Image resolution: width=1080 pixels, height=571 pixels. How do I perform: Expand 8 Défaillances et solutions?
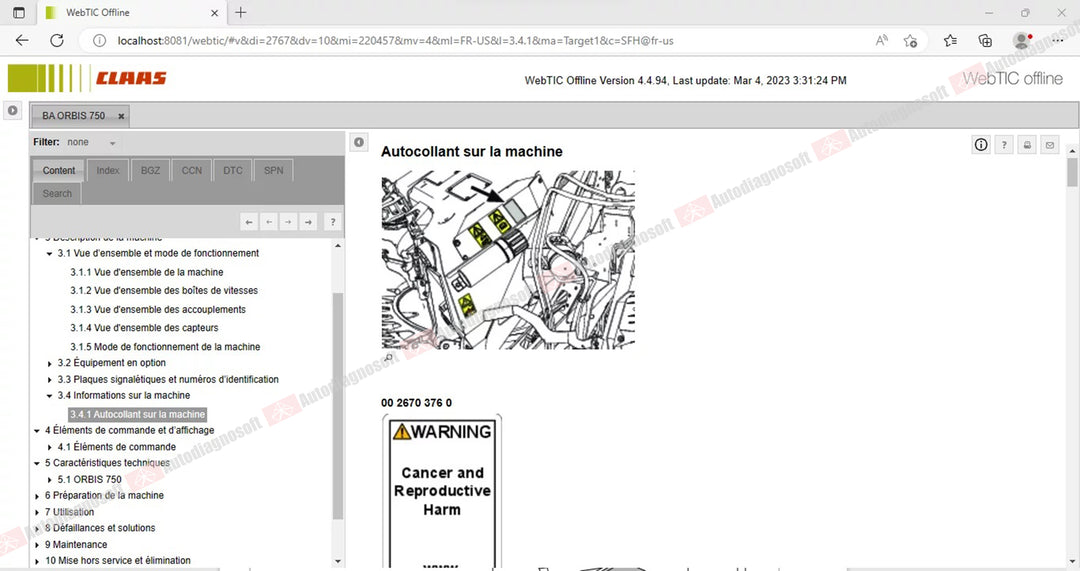click(x=37, y=528)
